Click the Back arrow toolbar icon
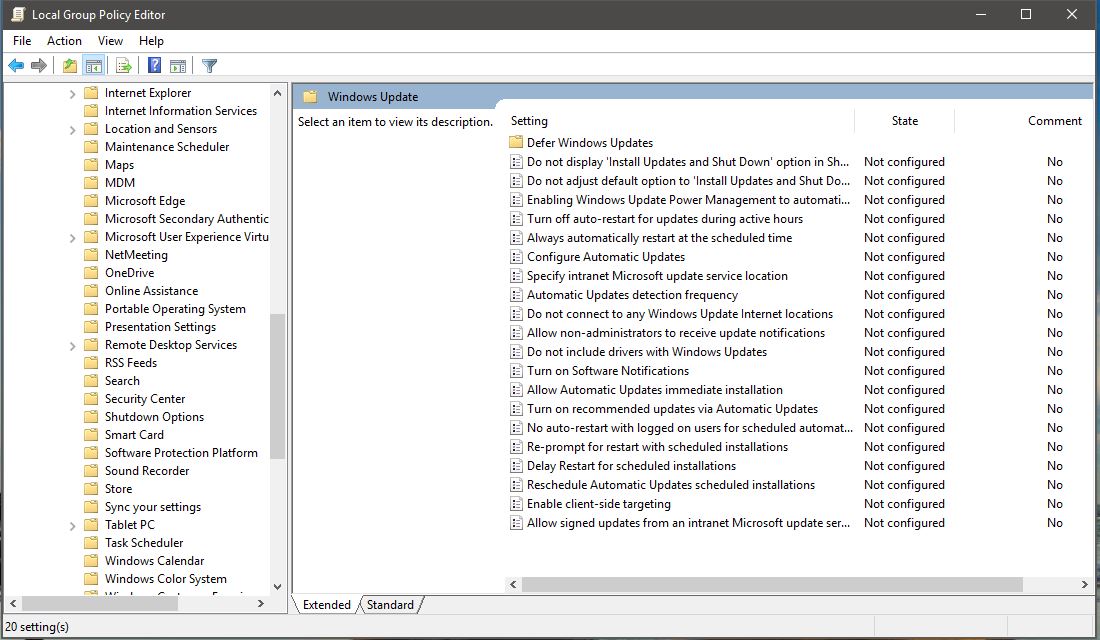 coord(15,66)
